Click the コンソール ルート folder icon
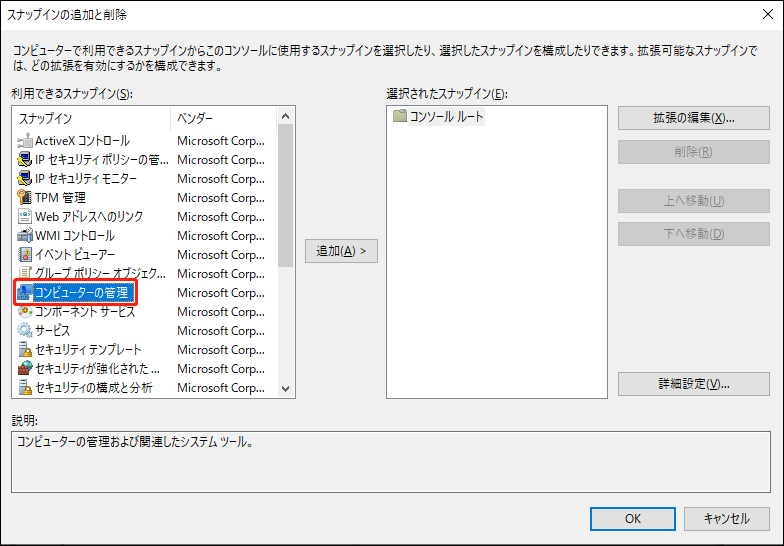The image size is (784, 546). pos(400,116)
